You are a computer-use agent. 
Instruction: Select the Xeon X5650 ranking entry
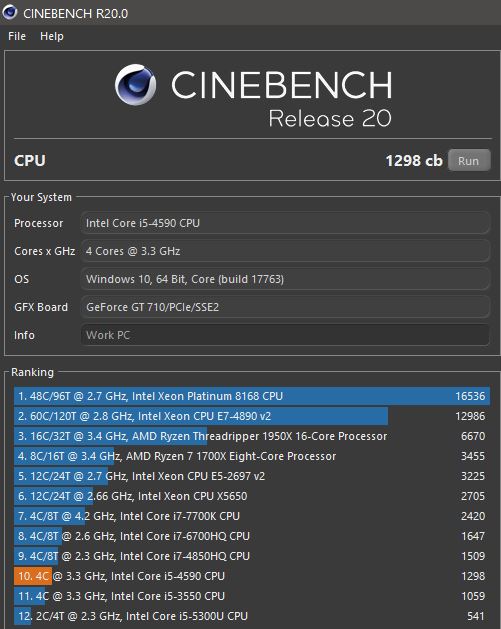tap(252, 496)
